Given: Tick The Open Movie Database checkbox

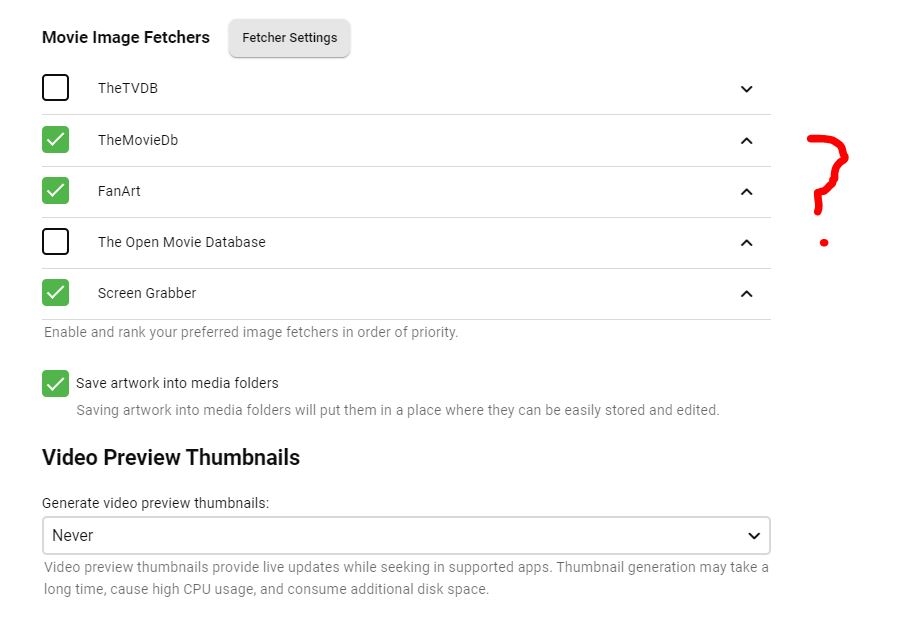Looking at the screenshot, I should (x=56, y=242).
